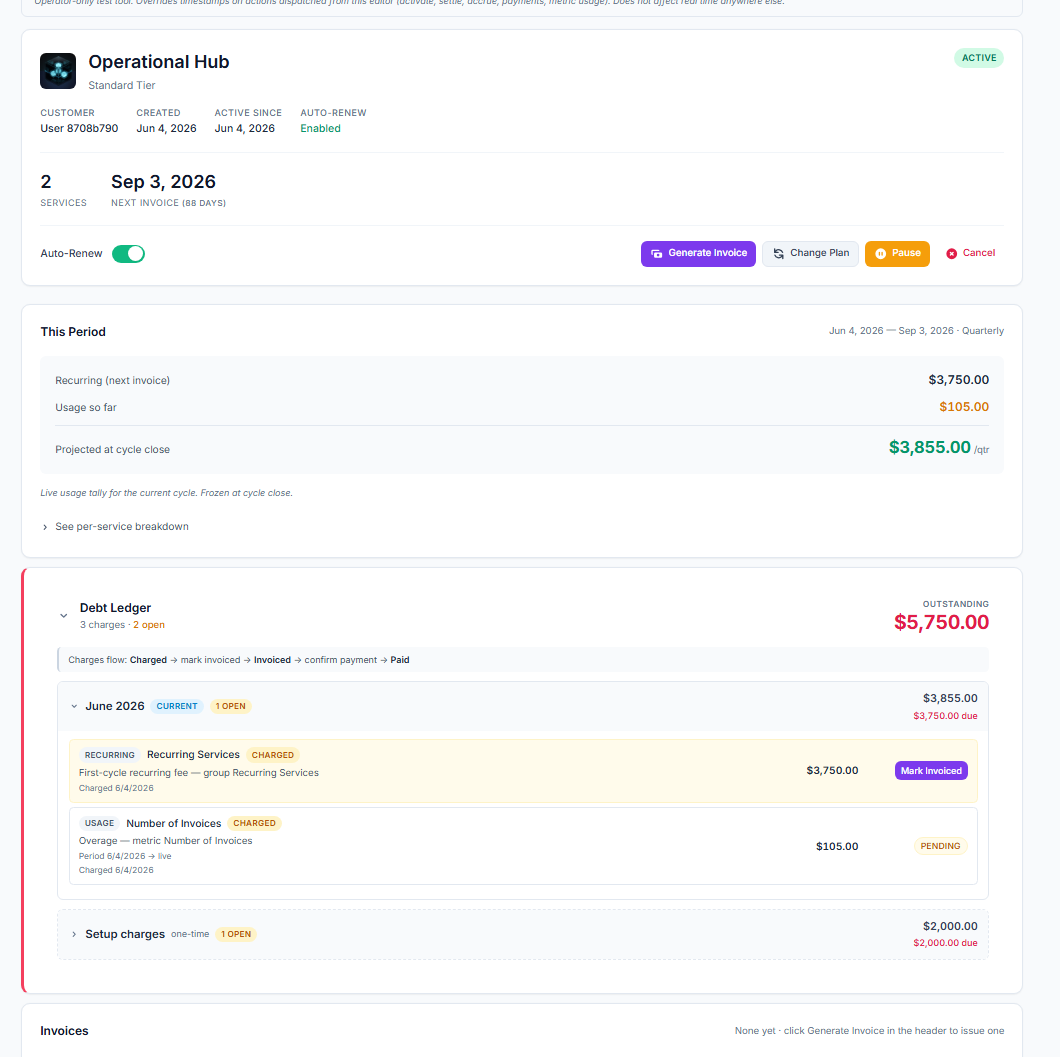The width and height of the screenshot is (1060, 1057).
Task: Click the Number of Invoices charge title
Action: click(x=174, y=823)
